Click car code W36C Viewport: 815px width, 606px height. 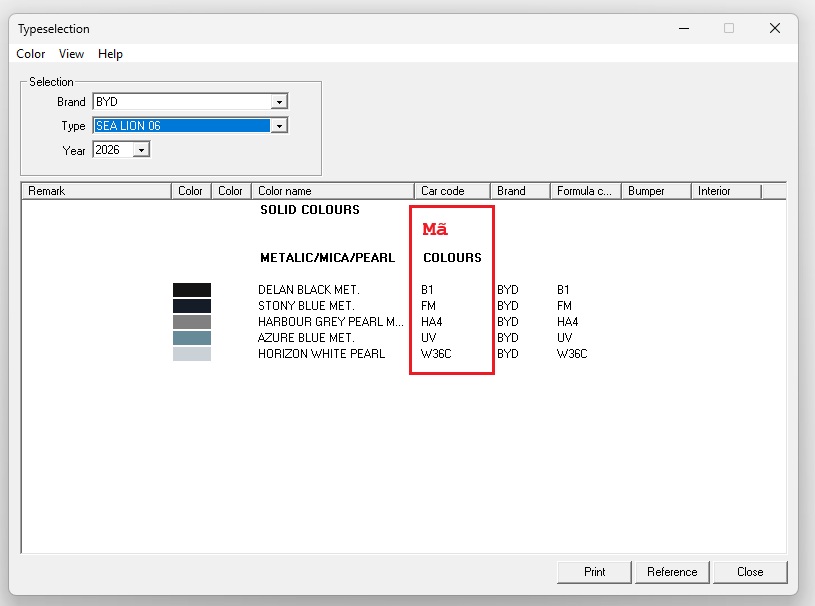436,354
